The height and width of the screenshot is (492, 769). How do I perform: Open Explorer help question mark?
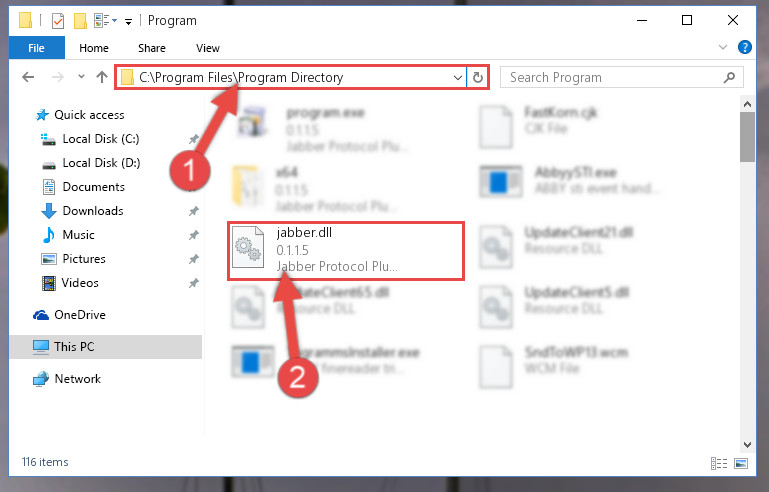(744, 48)
